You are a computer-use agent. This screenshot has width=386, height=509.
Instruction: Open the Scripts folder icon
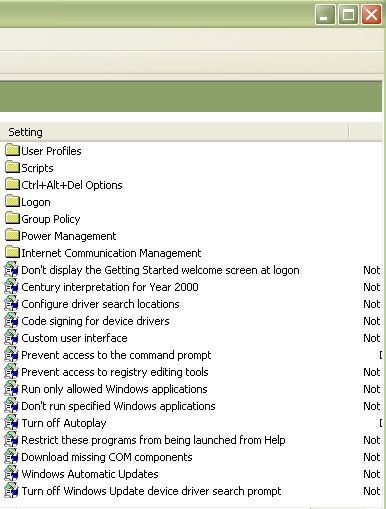click(12, 167)
